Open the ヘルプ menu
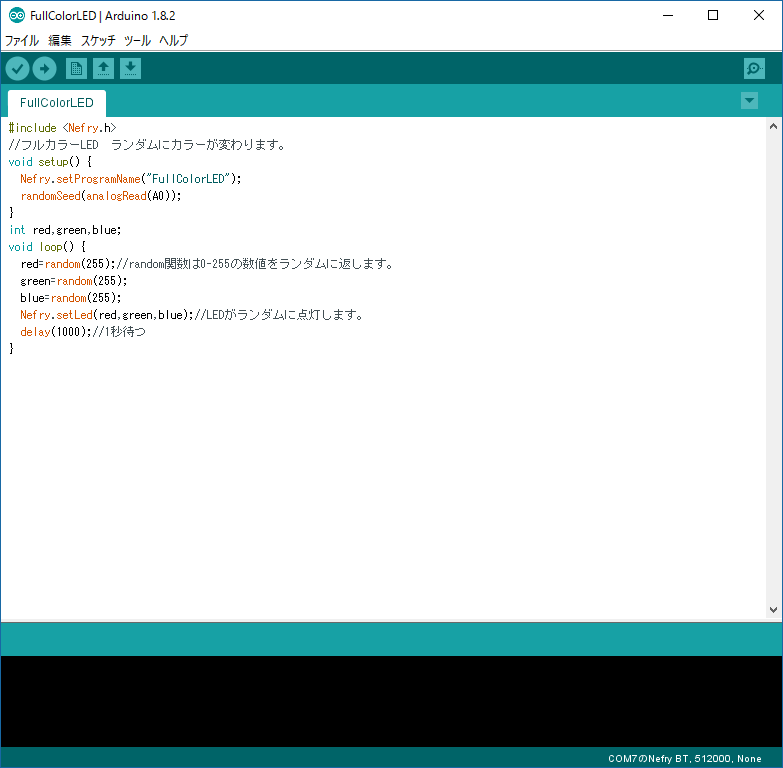The width and height of the screenshot is (783, 768). pos(173,40)
